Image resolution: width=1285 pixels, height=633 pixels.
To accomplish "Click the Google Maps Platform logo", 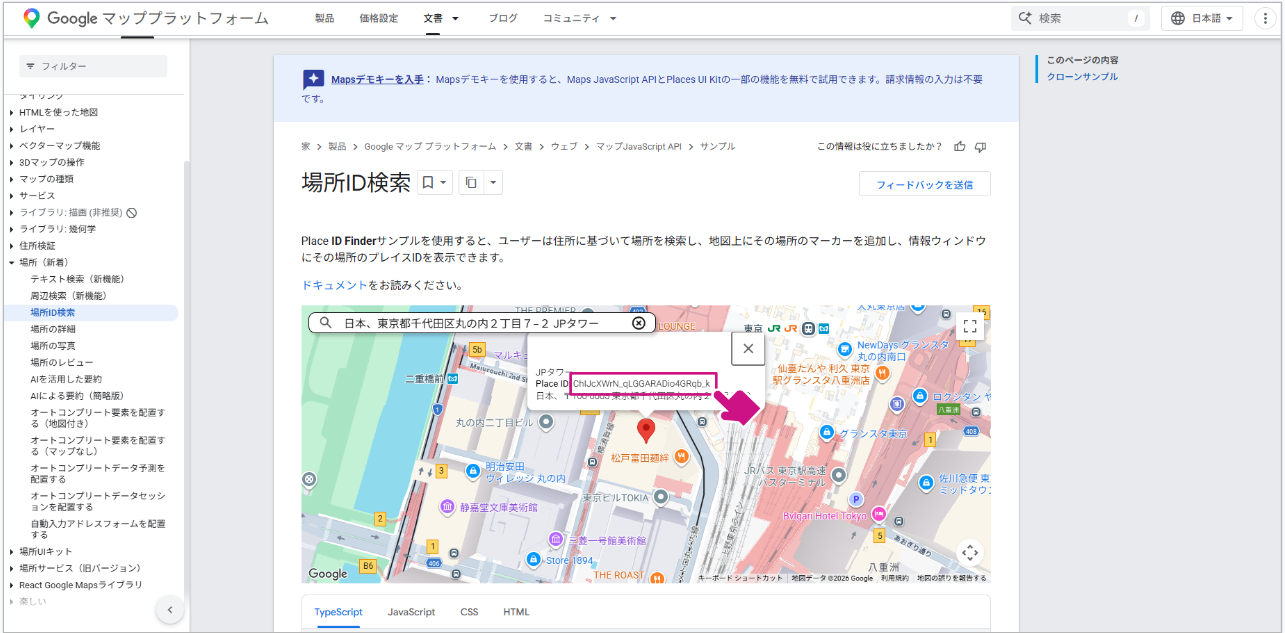I will [146, 18].
